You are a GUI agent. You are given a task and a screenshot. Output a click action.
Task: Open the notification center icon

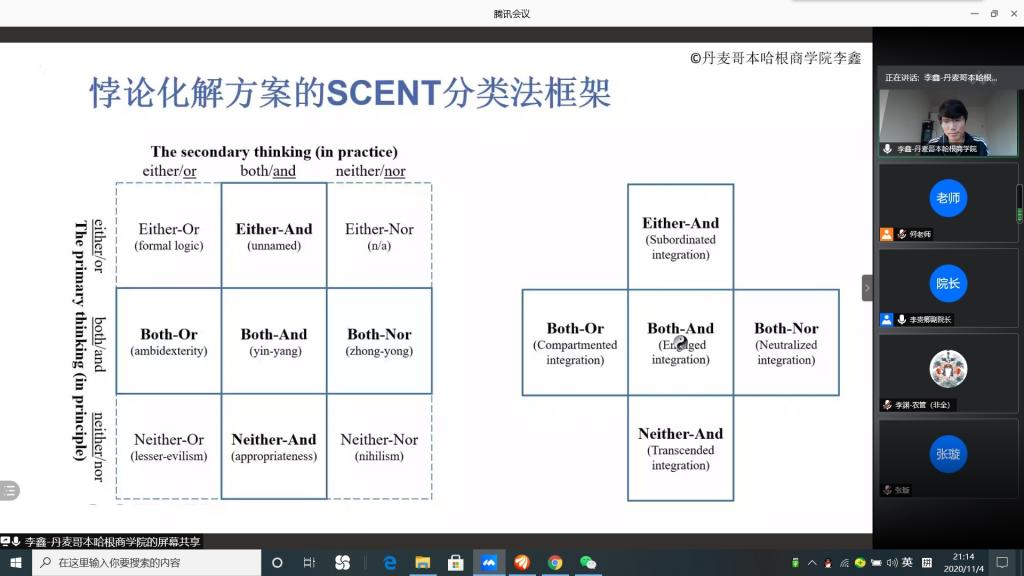[x=1004, y=563]
